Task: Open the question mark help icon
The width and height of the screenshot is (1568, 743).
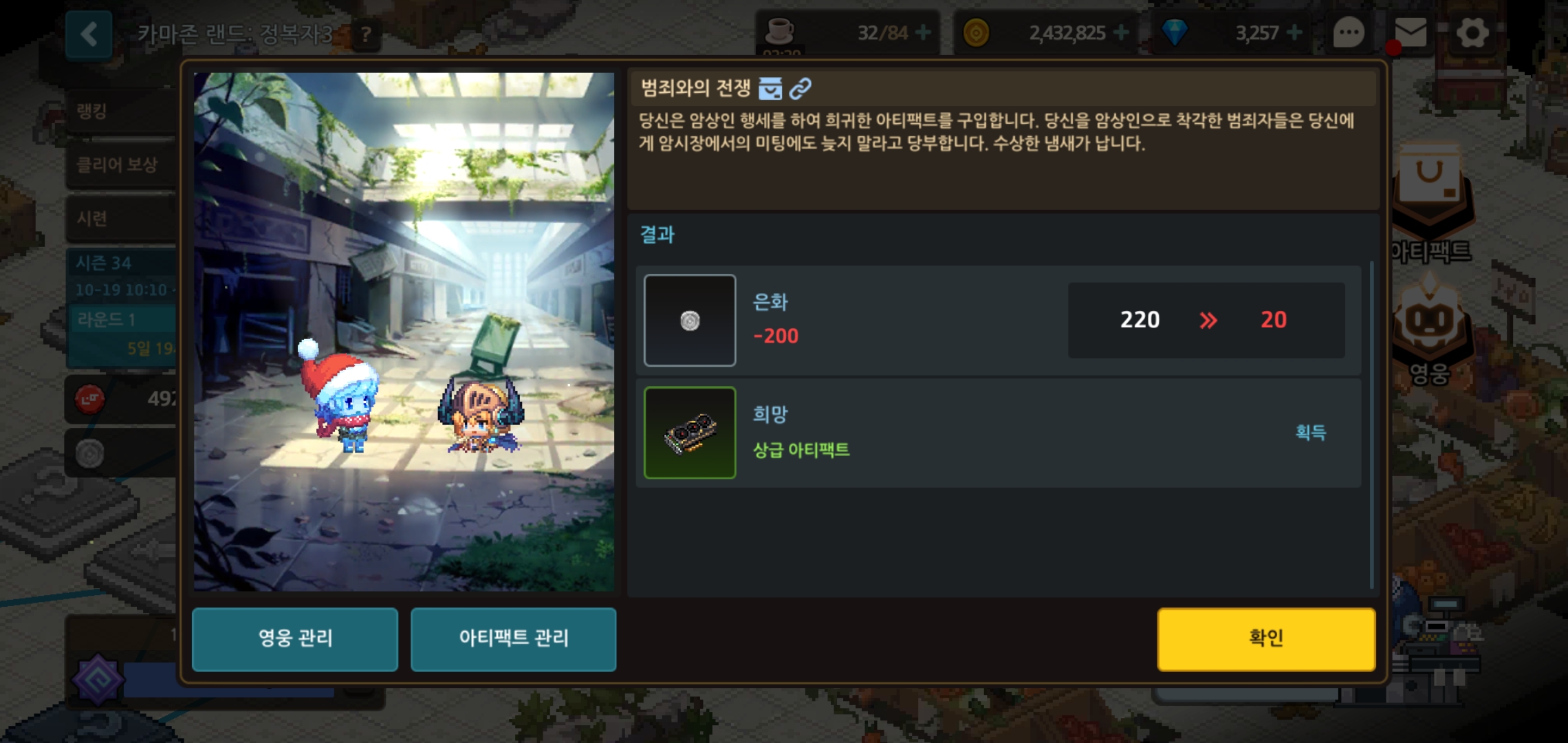Action: pos(366,34)
